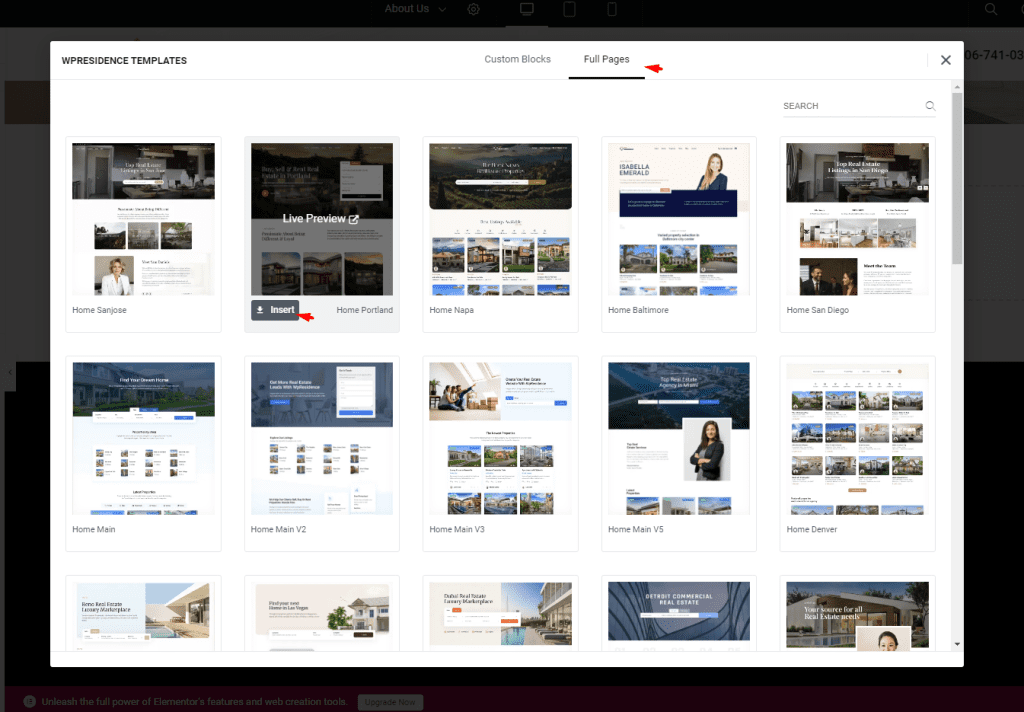This screenshot has width=1024, height=712.
Task: Open the About Us menu chevron
Action: click(441, 10)
